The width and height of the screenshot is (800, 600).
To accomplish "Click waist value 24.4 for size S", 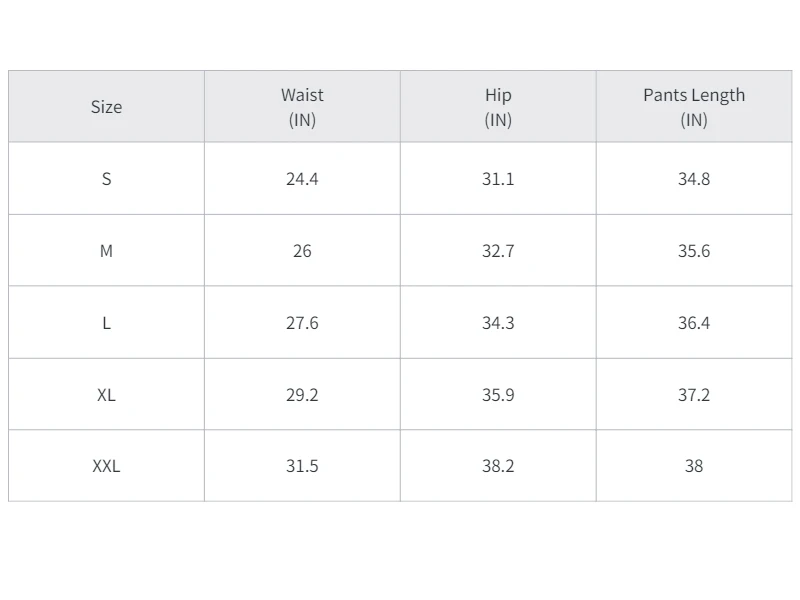I will pos(302,179).
